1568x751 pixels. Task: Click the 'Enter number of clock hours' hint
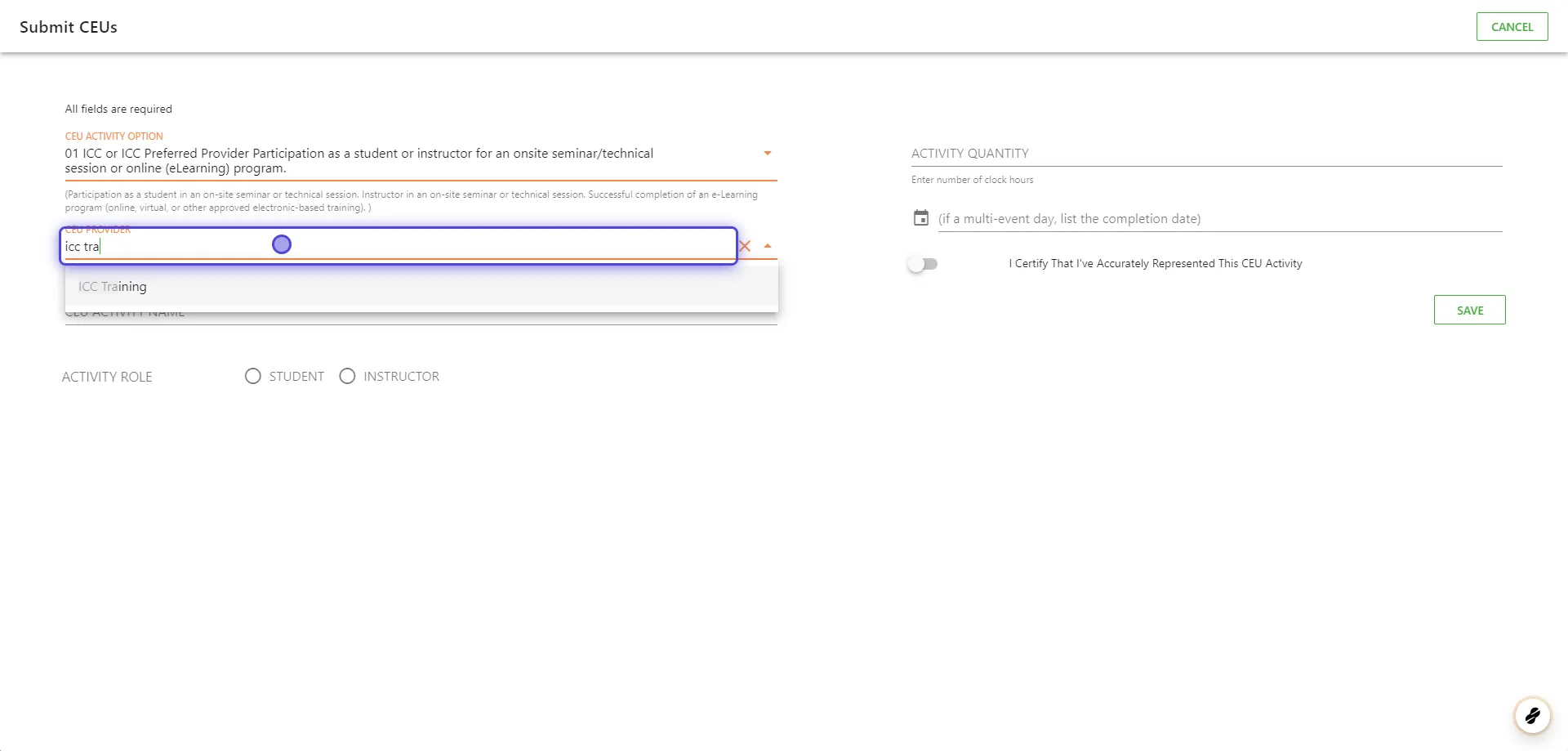coord(972,180)
